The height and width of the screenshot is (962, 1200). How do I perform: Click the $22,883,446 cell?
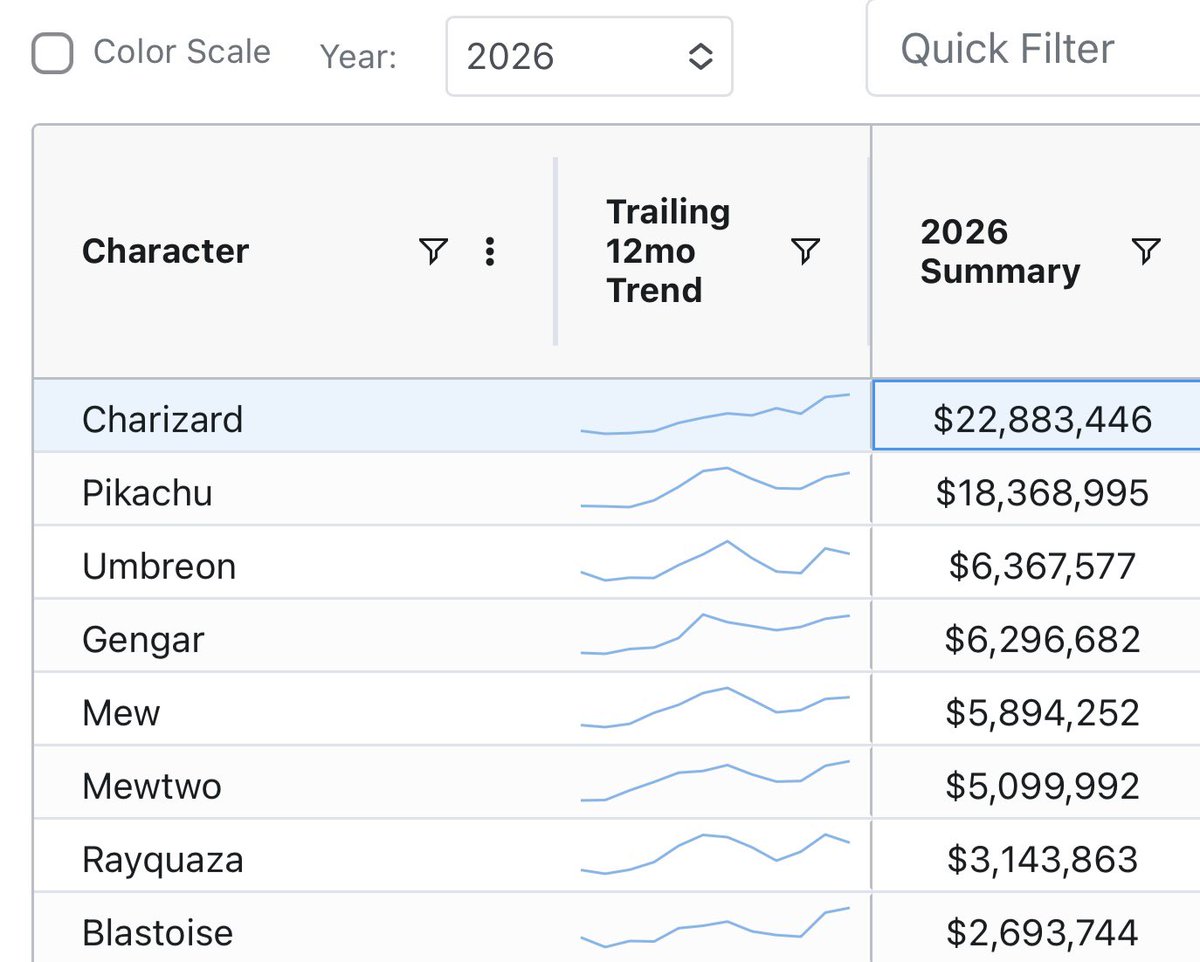coord(1037,415)
